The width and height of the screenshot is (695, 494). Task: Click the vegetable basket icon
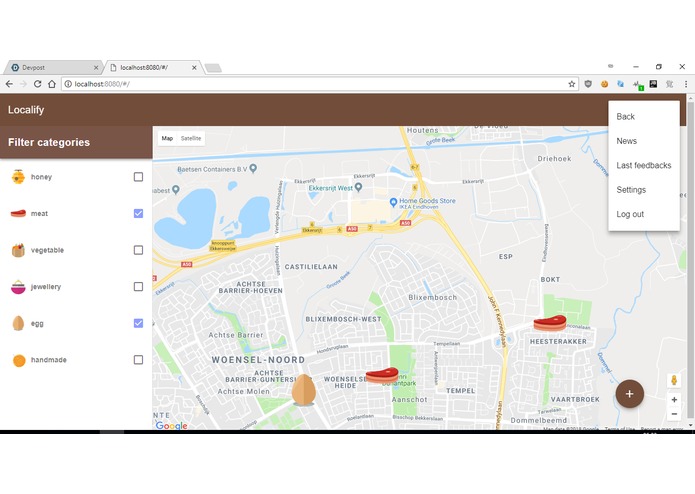coord(18,250)
